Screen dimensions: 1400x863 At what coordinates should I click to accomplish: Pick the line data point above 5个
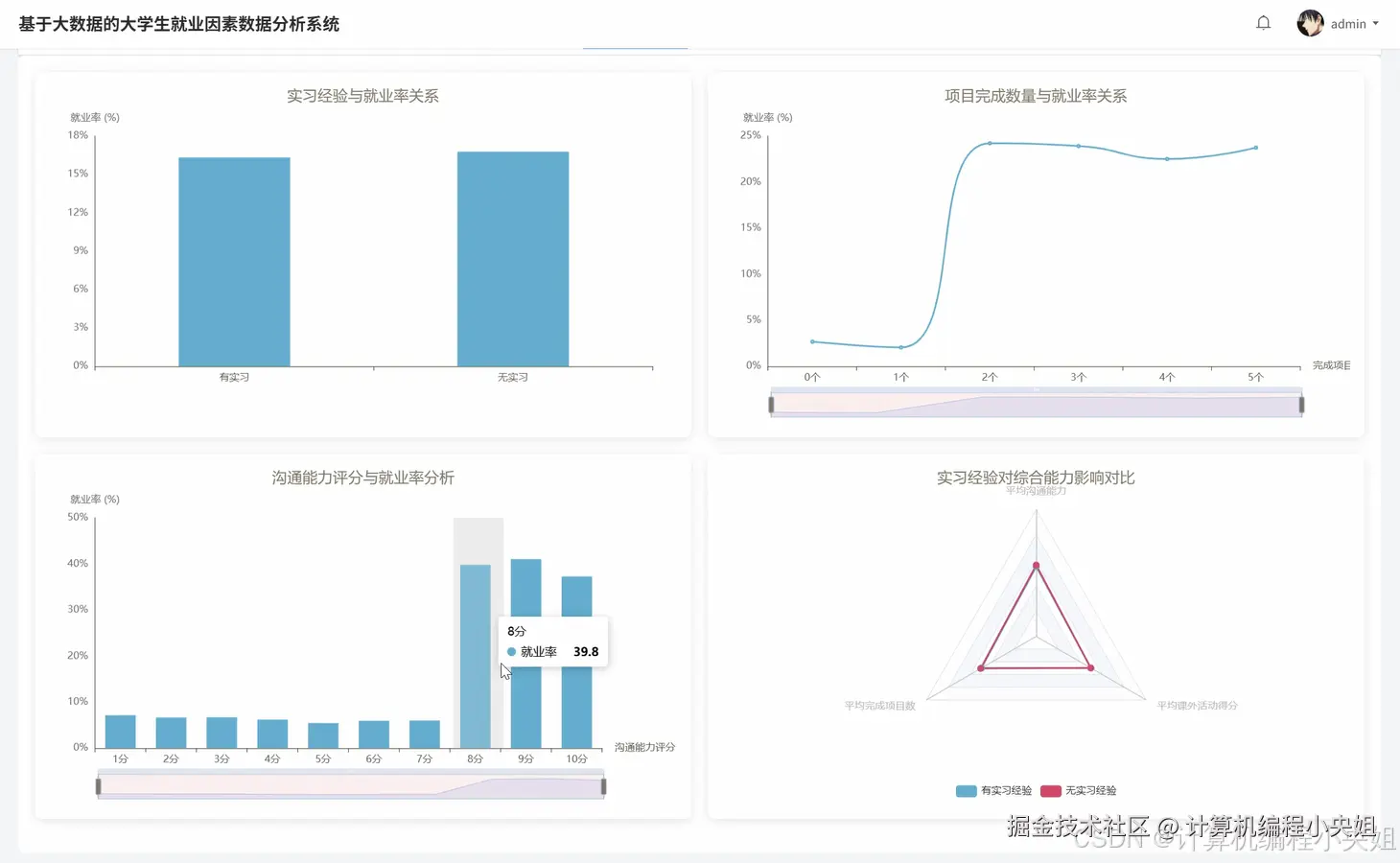pos(1256,148)
